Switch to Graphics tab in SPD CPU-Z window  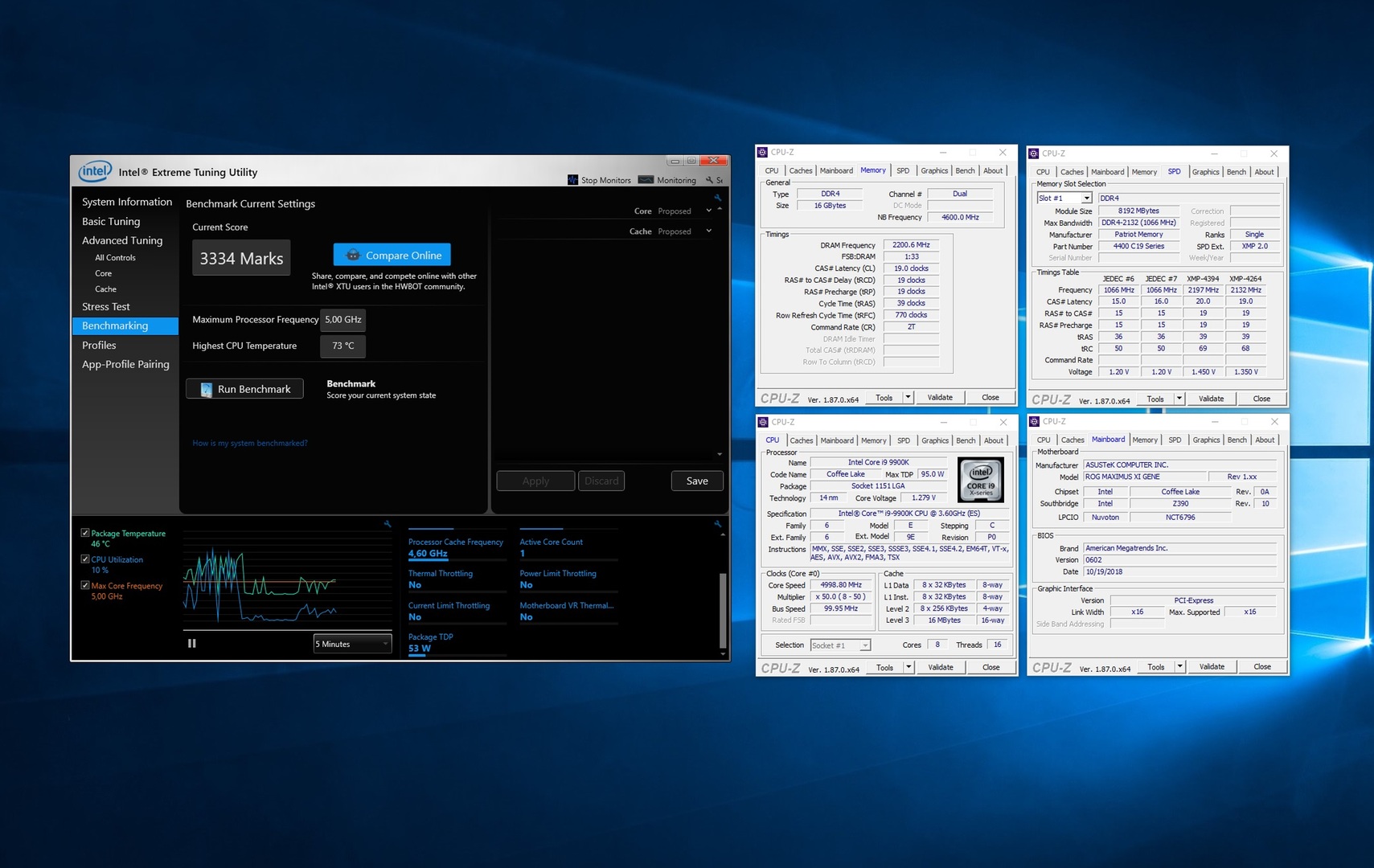[1205, 172]
